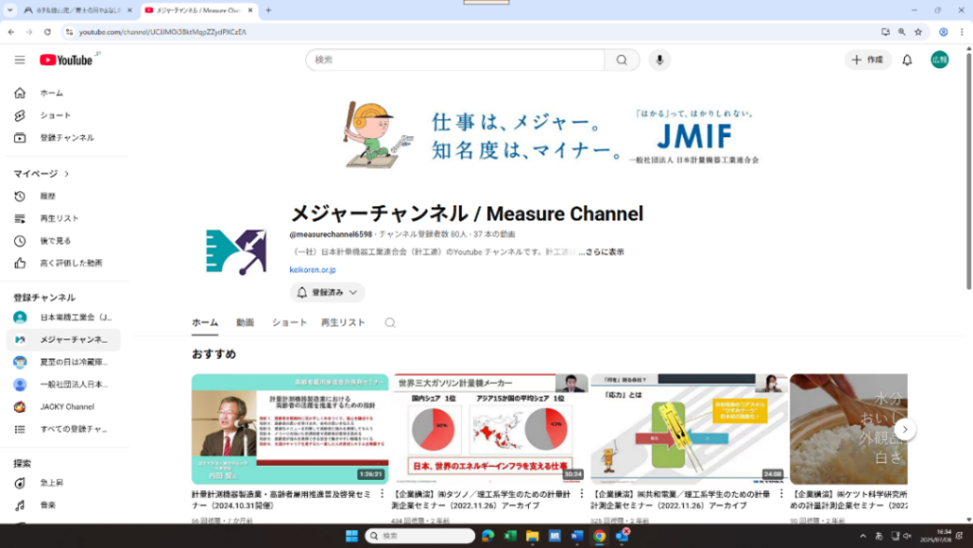Select the channel ホーム tab
This screenshot has height=548, width=973.
click(x=205, y=323)
